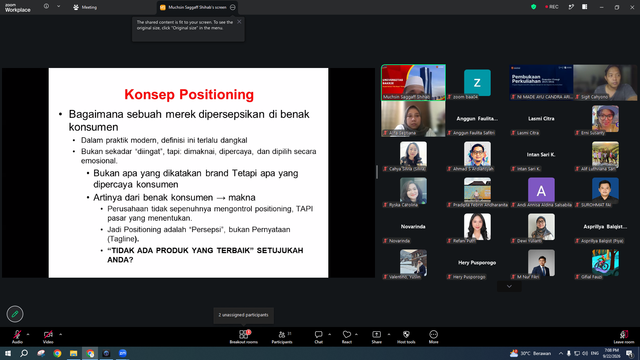This screenshot has height=360, width=640.
Task: Open the Zoom app taskbar icon
Action: pyautogui.click(x=122, y=353)
